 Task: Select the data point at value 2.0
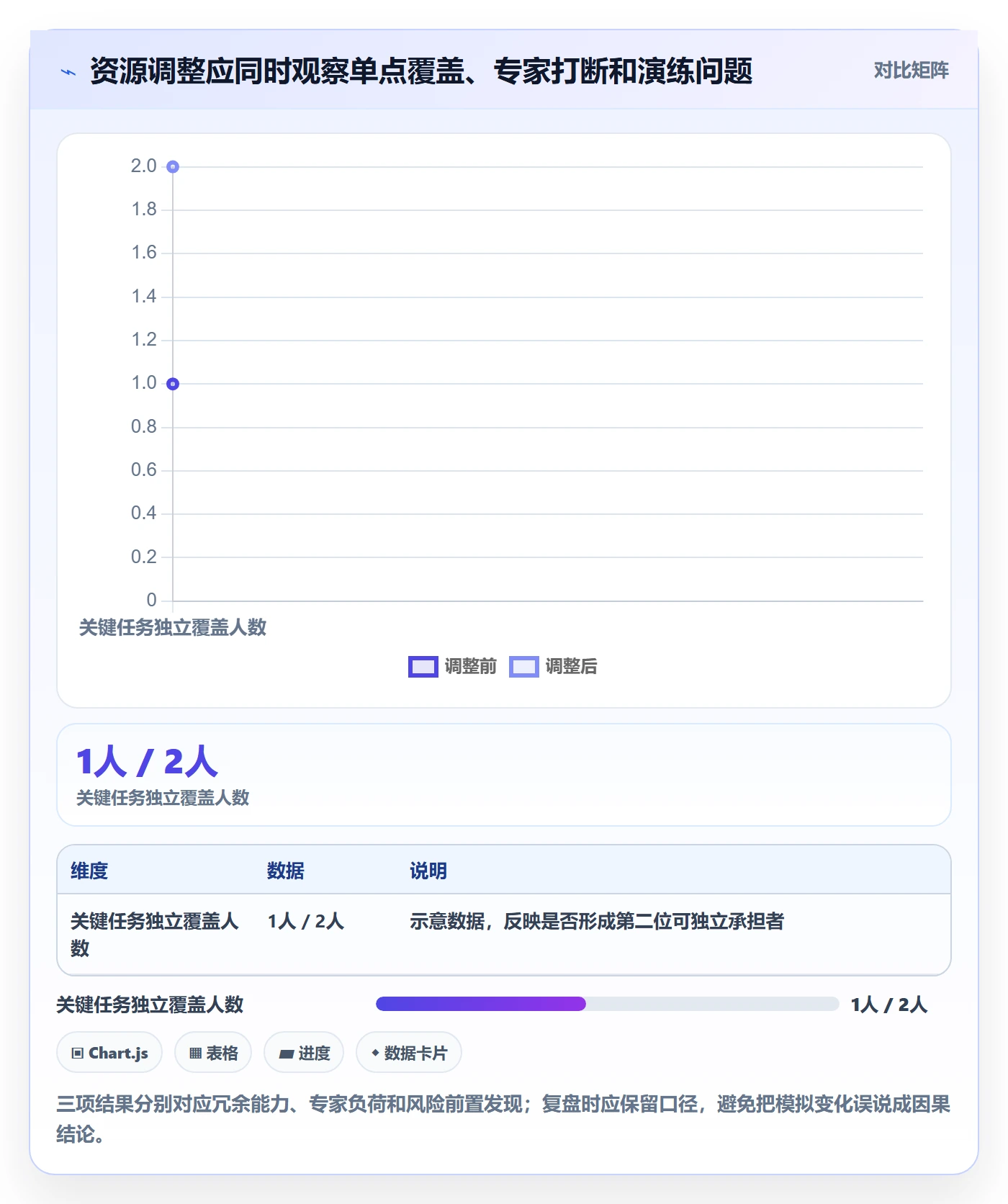tap(173, 166)
